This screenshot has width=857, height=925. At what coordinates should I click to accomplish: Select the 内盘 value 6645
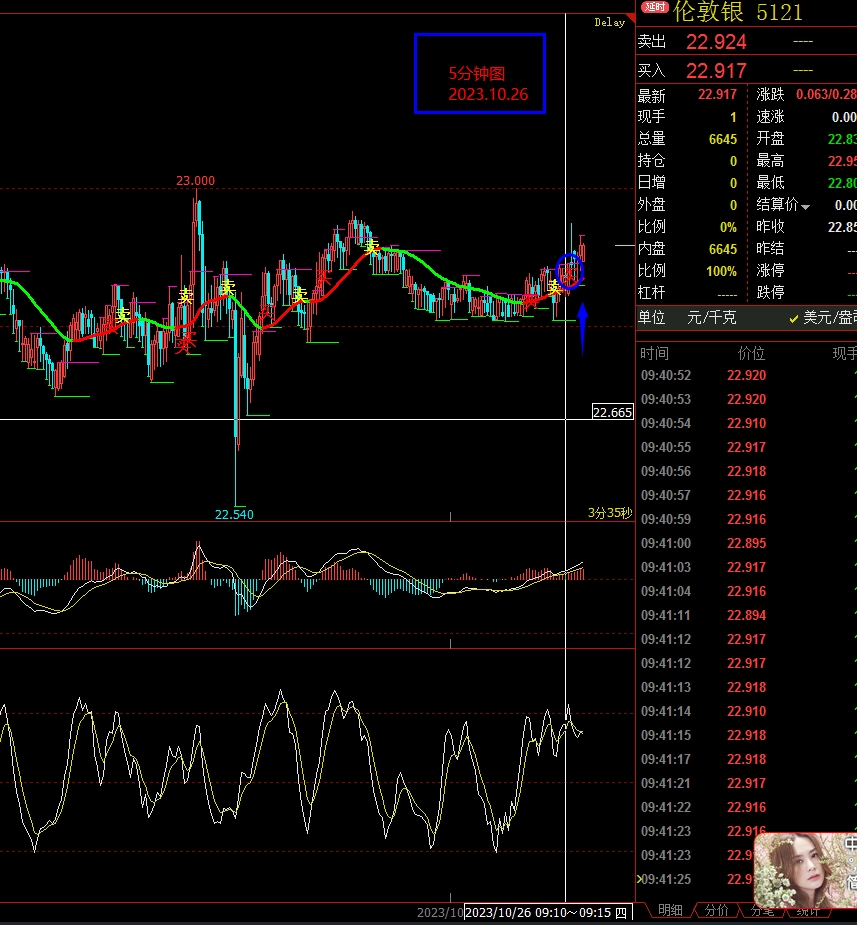tap(723, 249)
